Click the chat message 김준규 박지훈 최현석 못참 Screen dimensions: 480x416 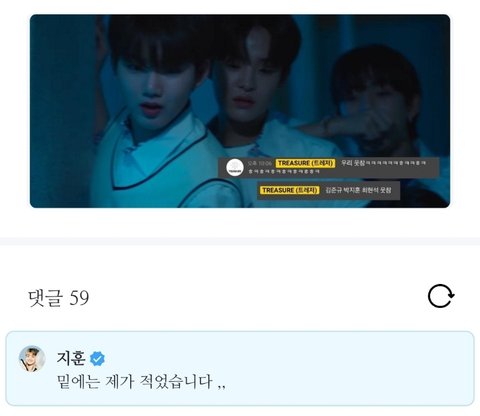(x=358, y=190)
